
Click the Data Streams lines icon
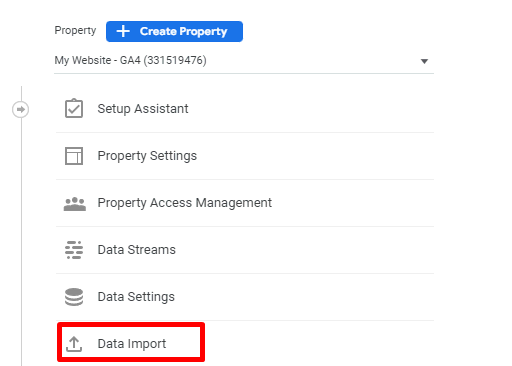pos(74,250)
